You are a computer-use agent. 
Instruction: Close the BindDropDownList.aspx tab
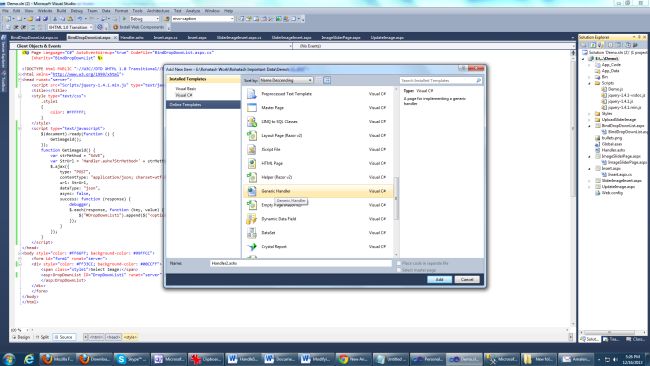[x=115, y=37]
